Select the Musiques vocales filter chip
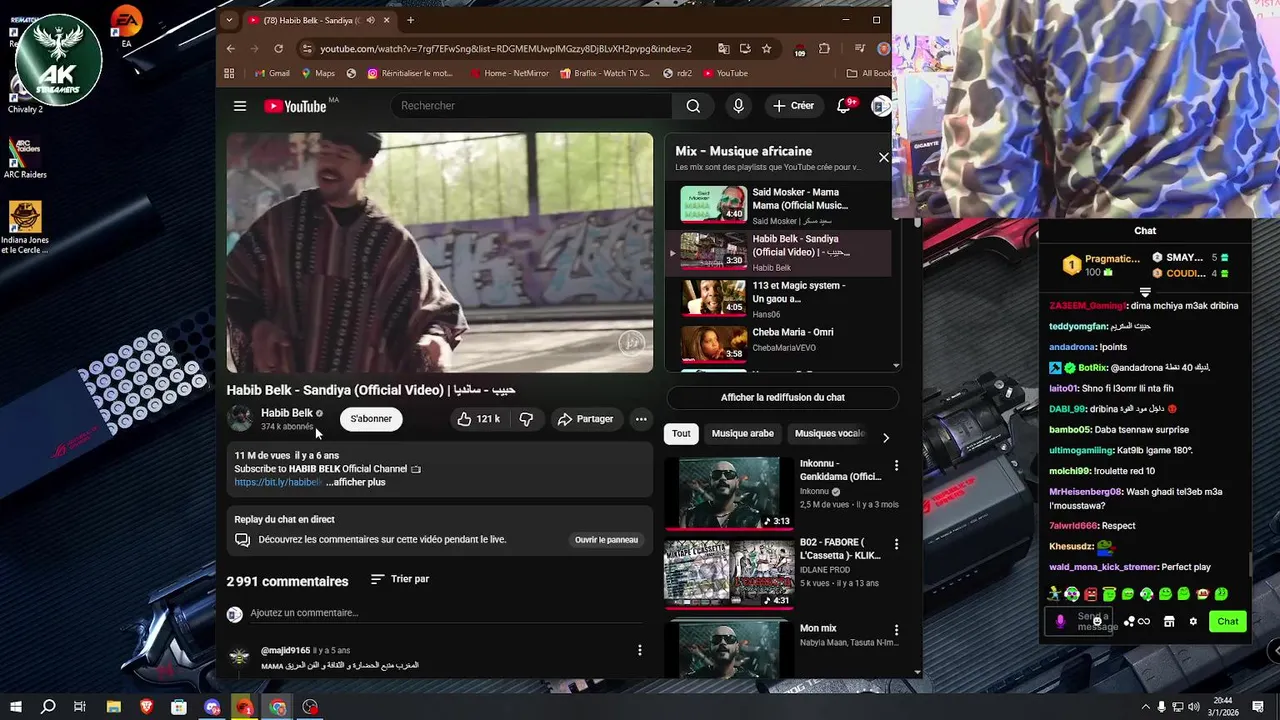 click(x=828, y=433)
